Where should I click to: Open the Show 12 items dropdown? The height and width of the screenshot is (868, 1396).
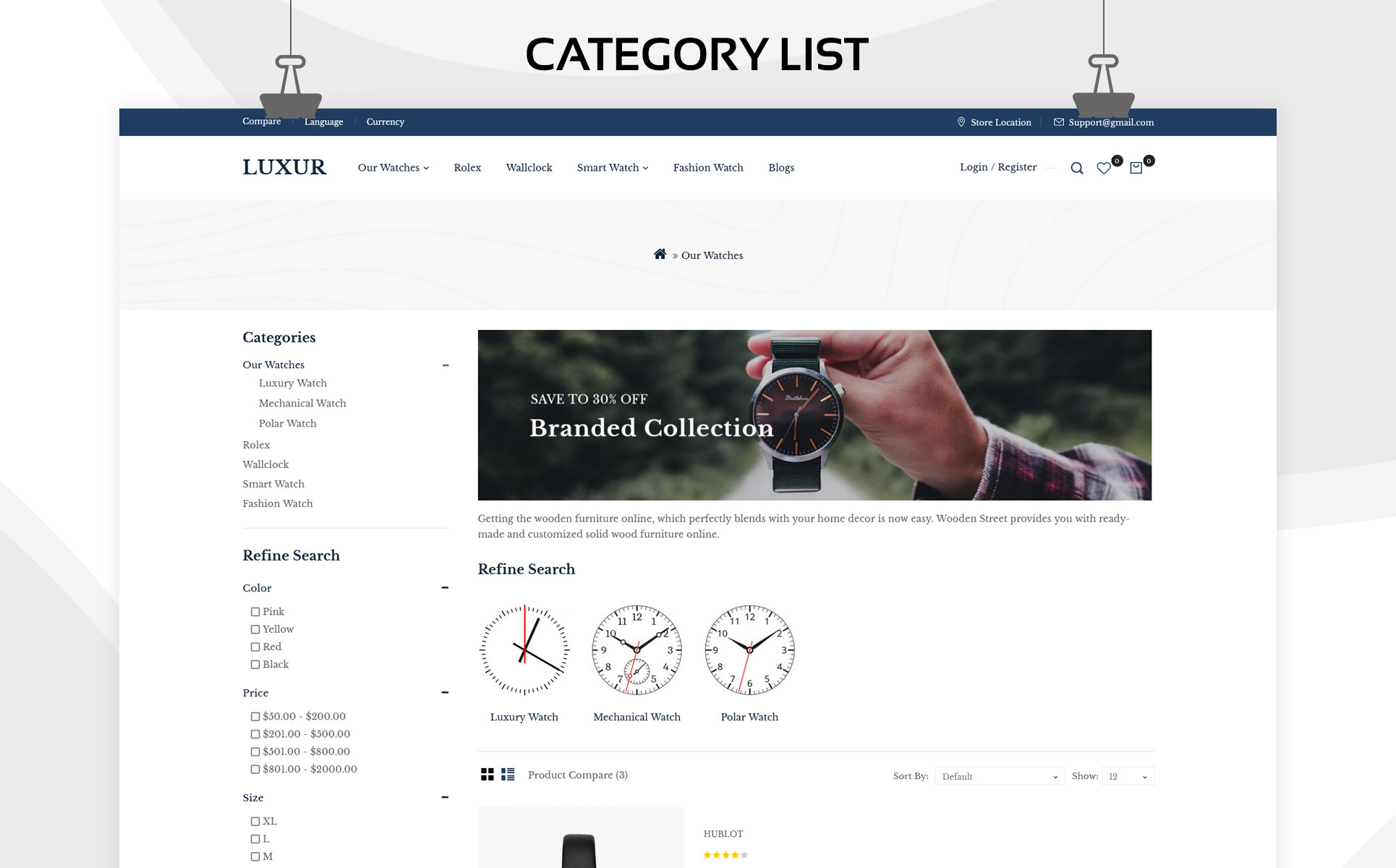pyautogui.click(x=1128, y=776)
